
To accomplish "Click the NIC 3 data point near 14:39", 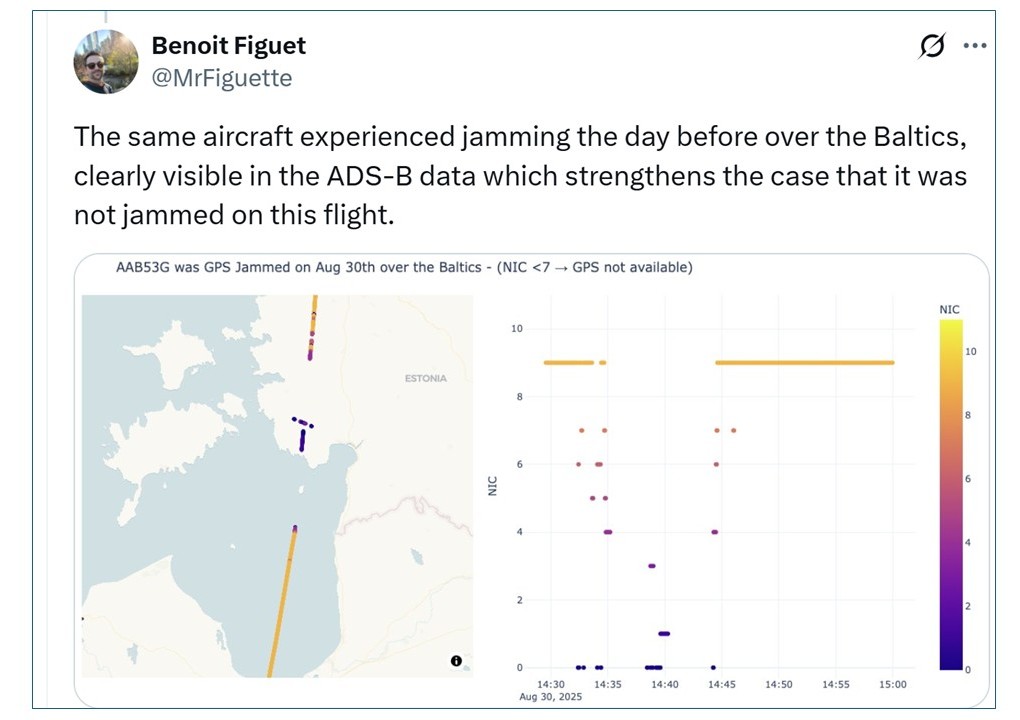I will coord(651,566).
